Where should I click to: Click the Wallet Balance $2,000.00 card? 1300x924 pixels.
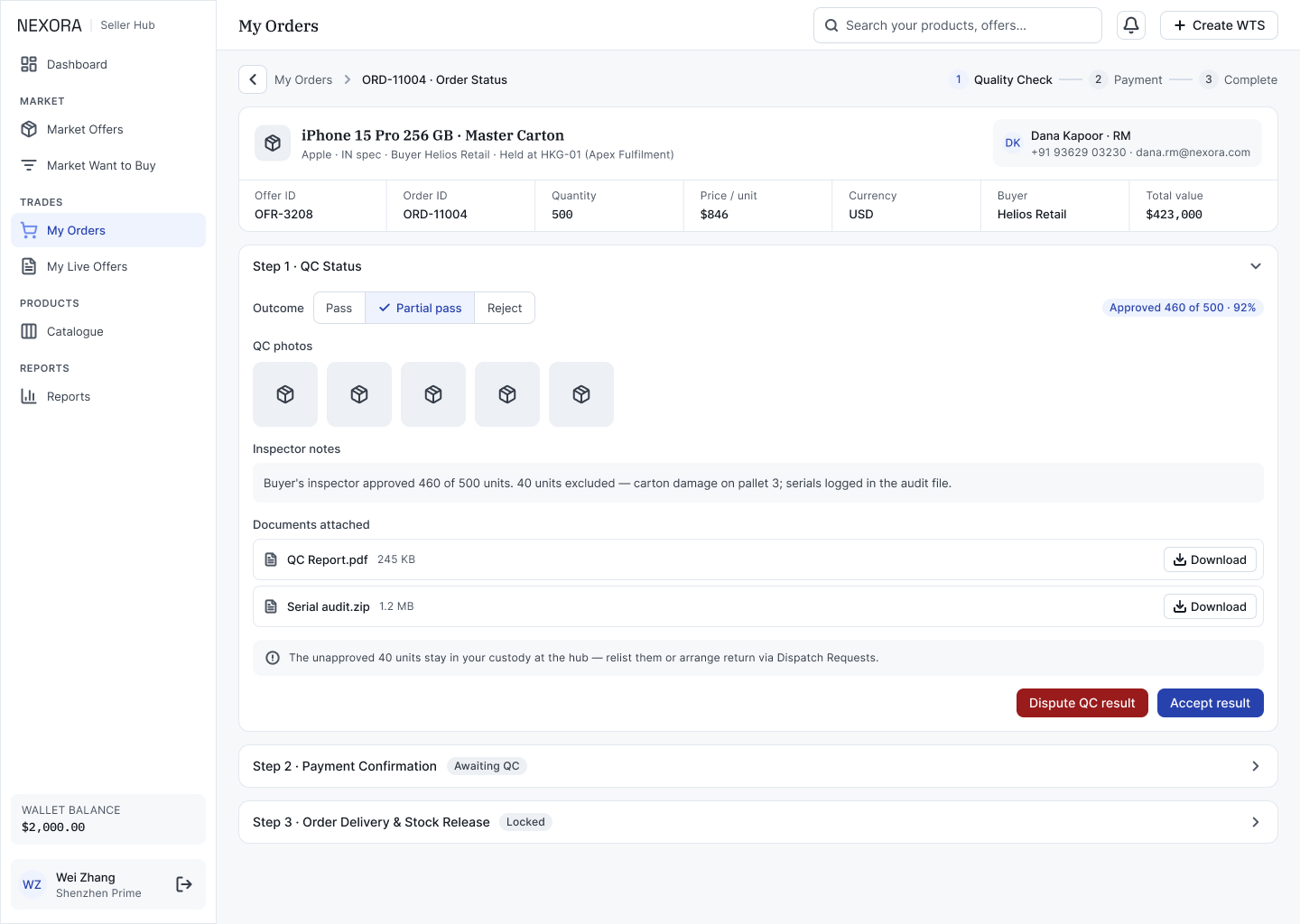[108, 819]
